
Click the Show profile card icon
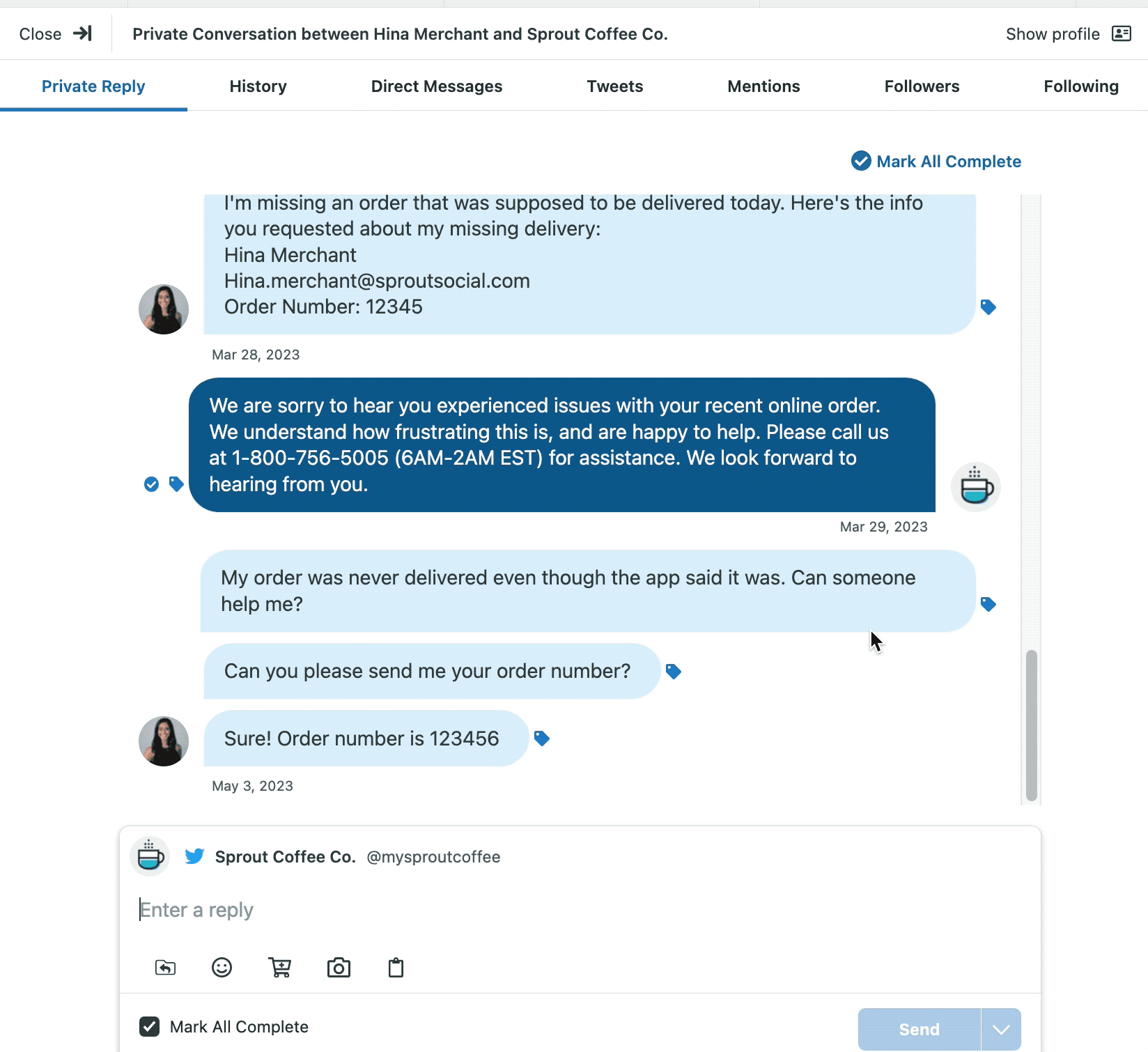(x=1122, y=33)
